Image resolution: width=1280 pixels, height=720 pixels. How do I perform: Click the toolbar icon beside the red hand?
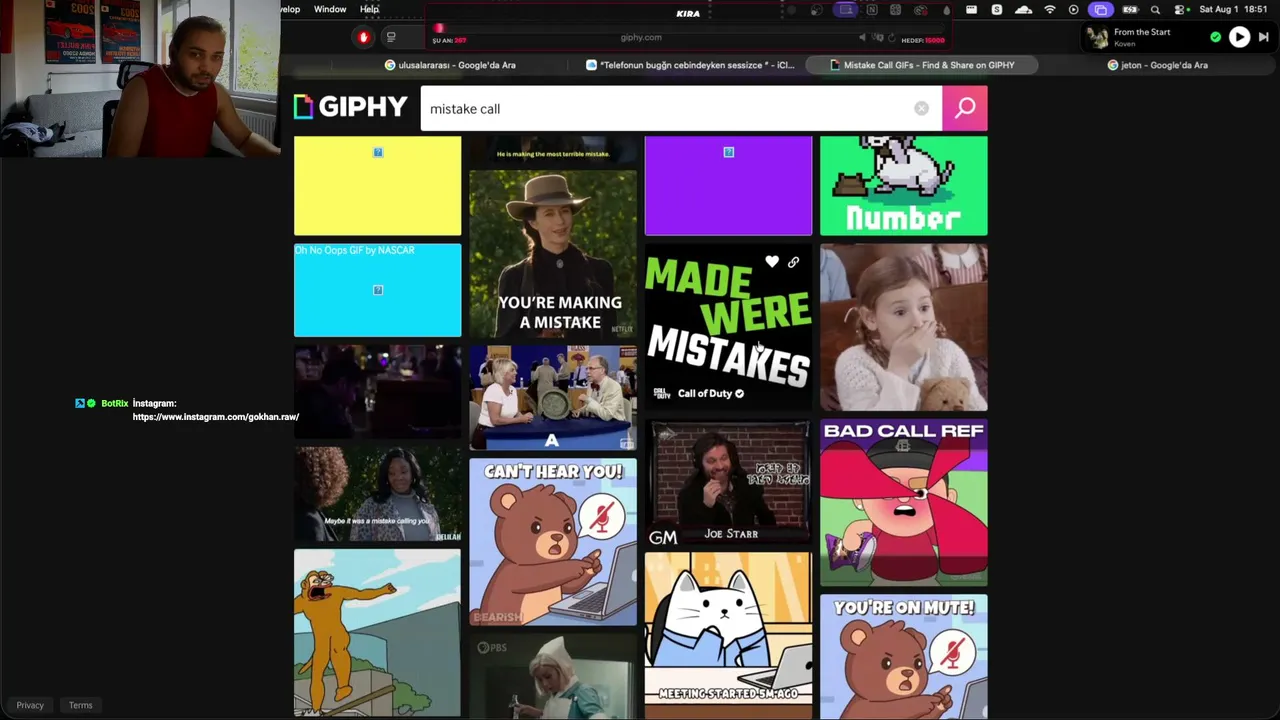(391, 37)
